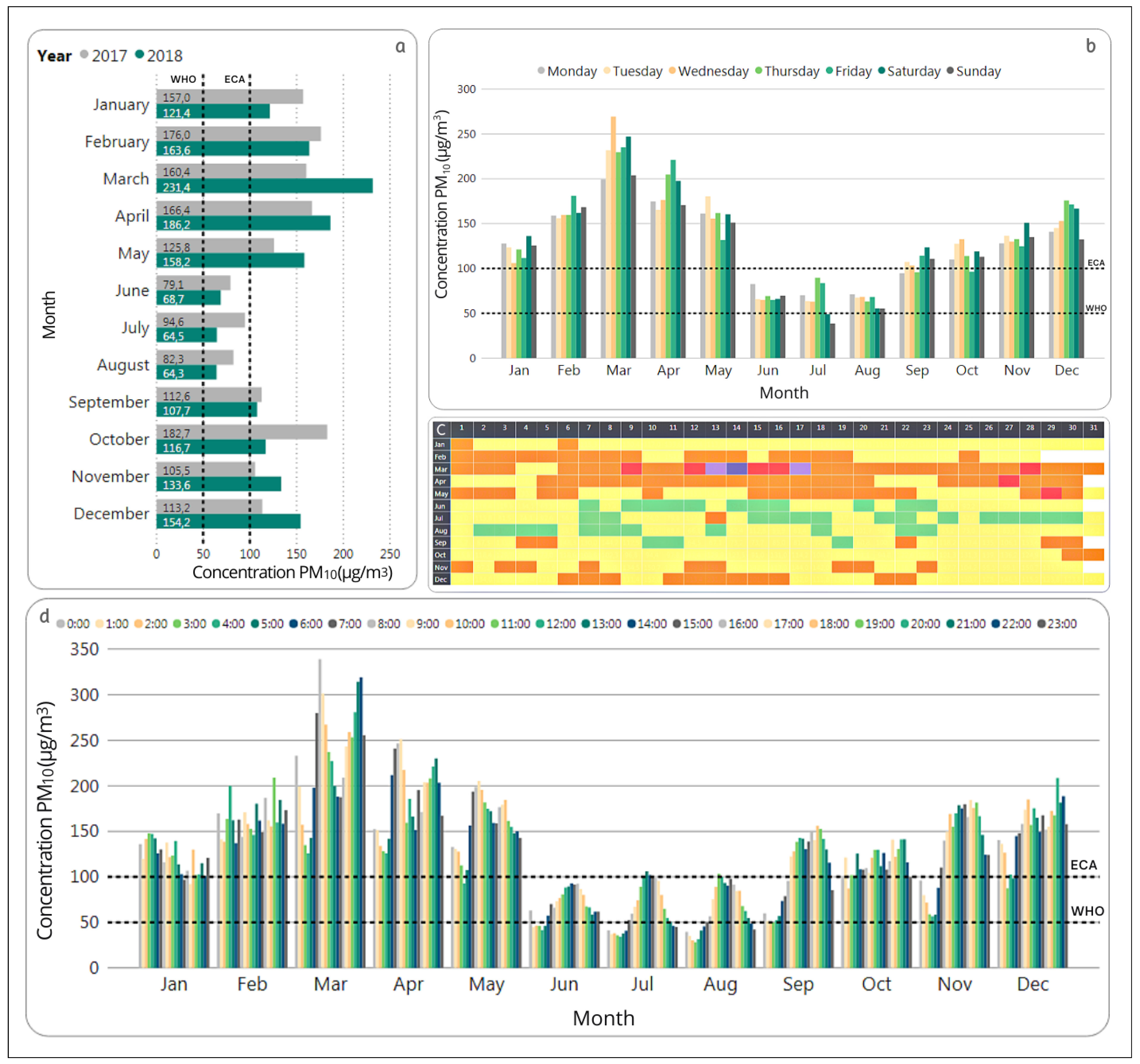The height and width of the screenshot is (1064, 1140).
Task: Click the 2017 legend marker
Action: point(84,54)
